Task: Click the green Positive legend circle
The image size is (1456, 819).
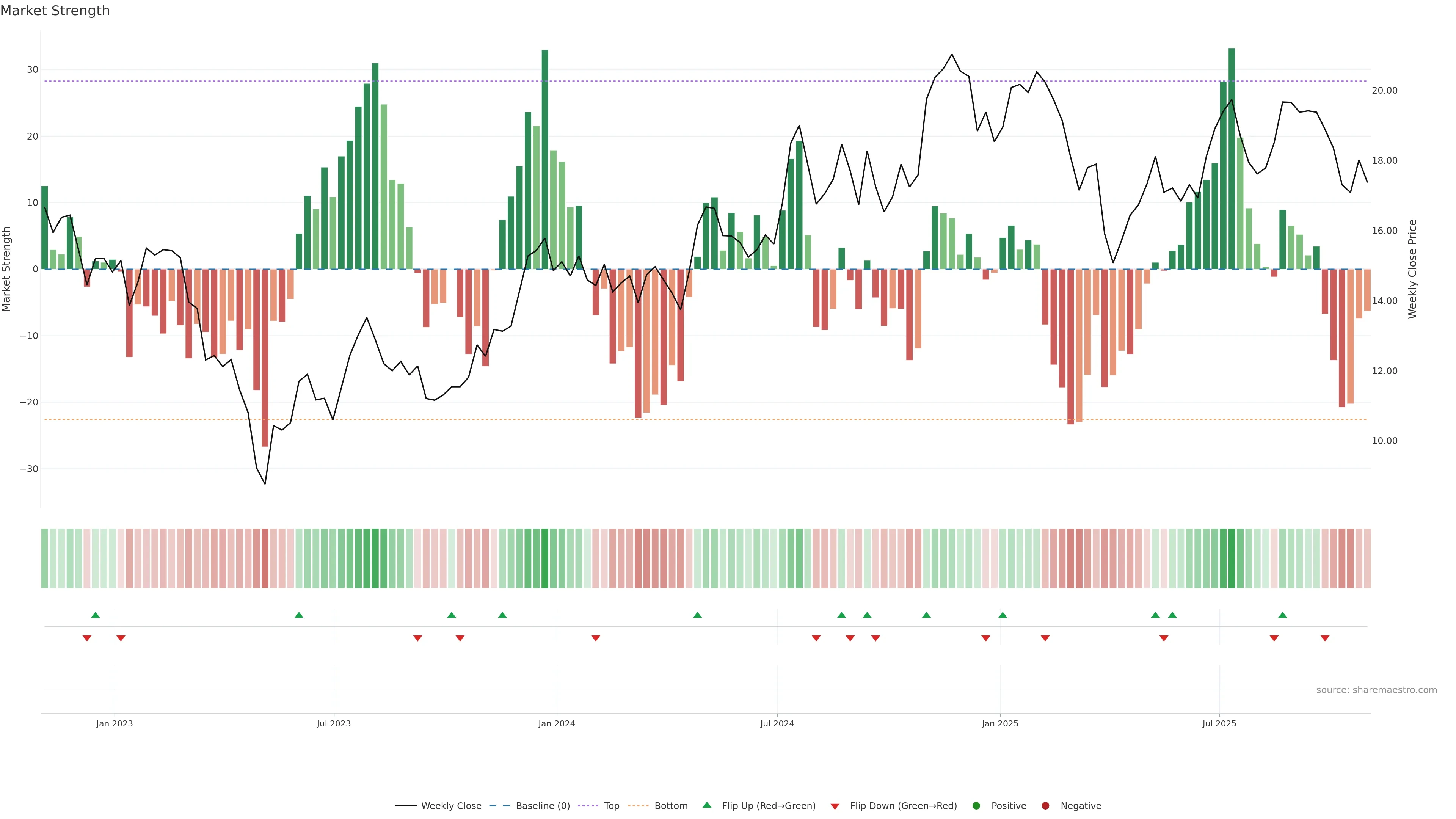Action: tap(976, 806)
